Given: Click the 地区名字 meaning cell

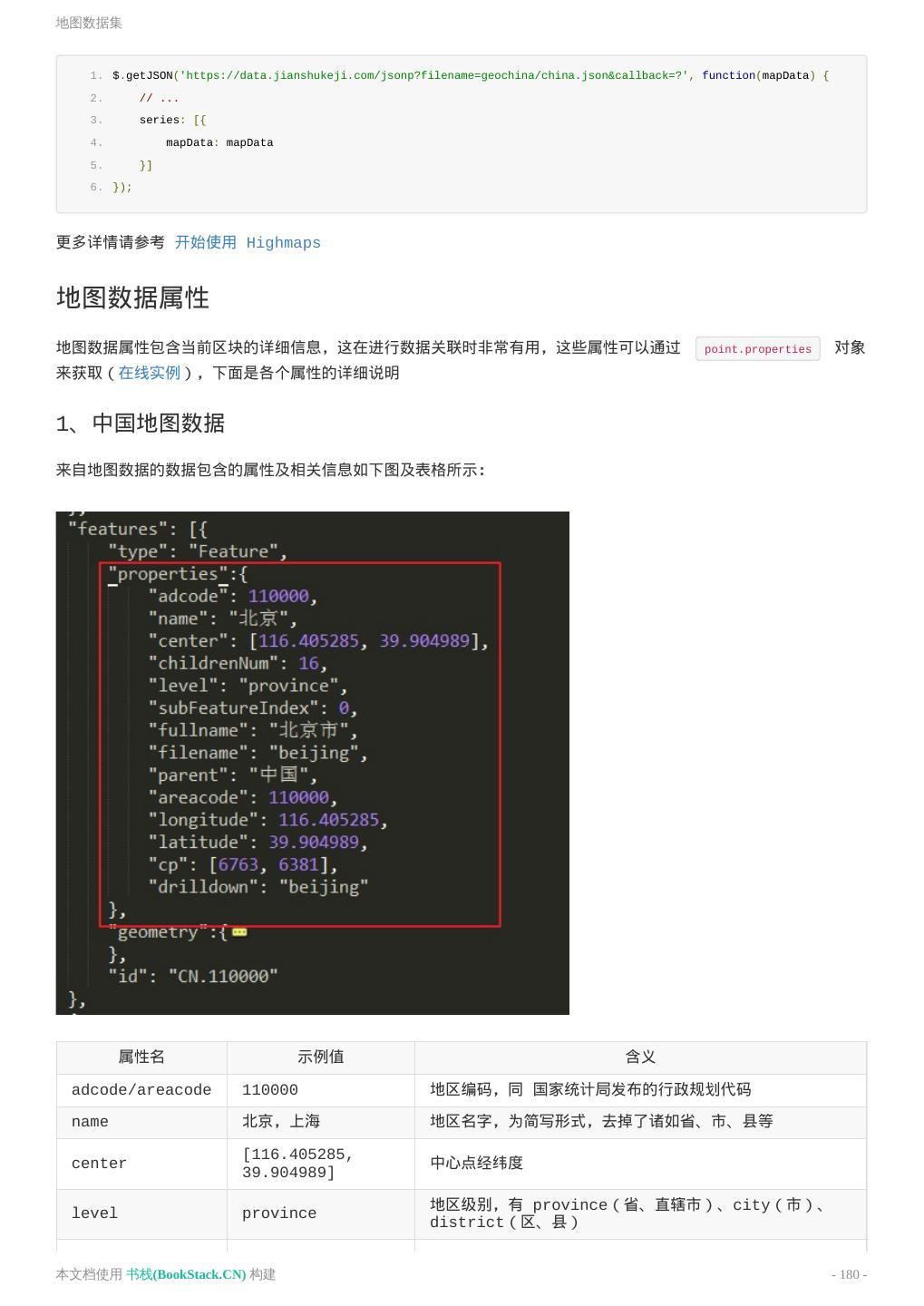Looking at the screenshot, I should (x=640, y=1123).
